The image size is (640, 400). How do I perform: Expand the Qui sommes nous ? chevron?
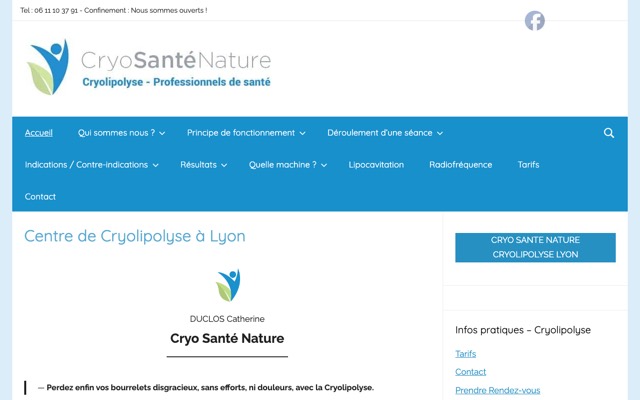(162, 133)
